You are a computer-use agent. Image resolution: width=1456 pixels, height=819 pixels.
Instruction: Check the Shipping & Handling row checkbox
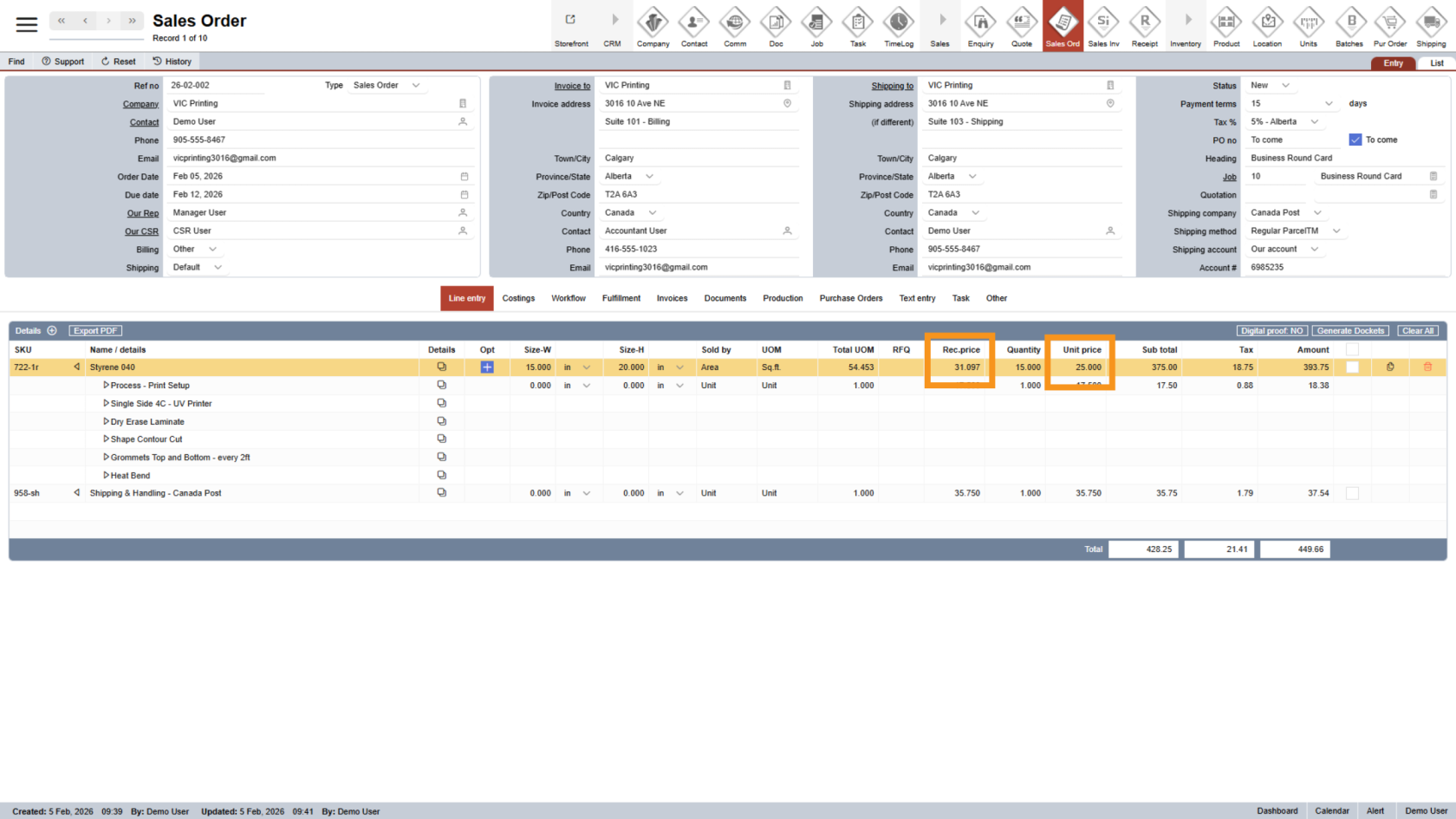[x=1352, y=493]
